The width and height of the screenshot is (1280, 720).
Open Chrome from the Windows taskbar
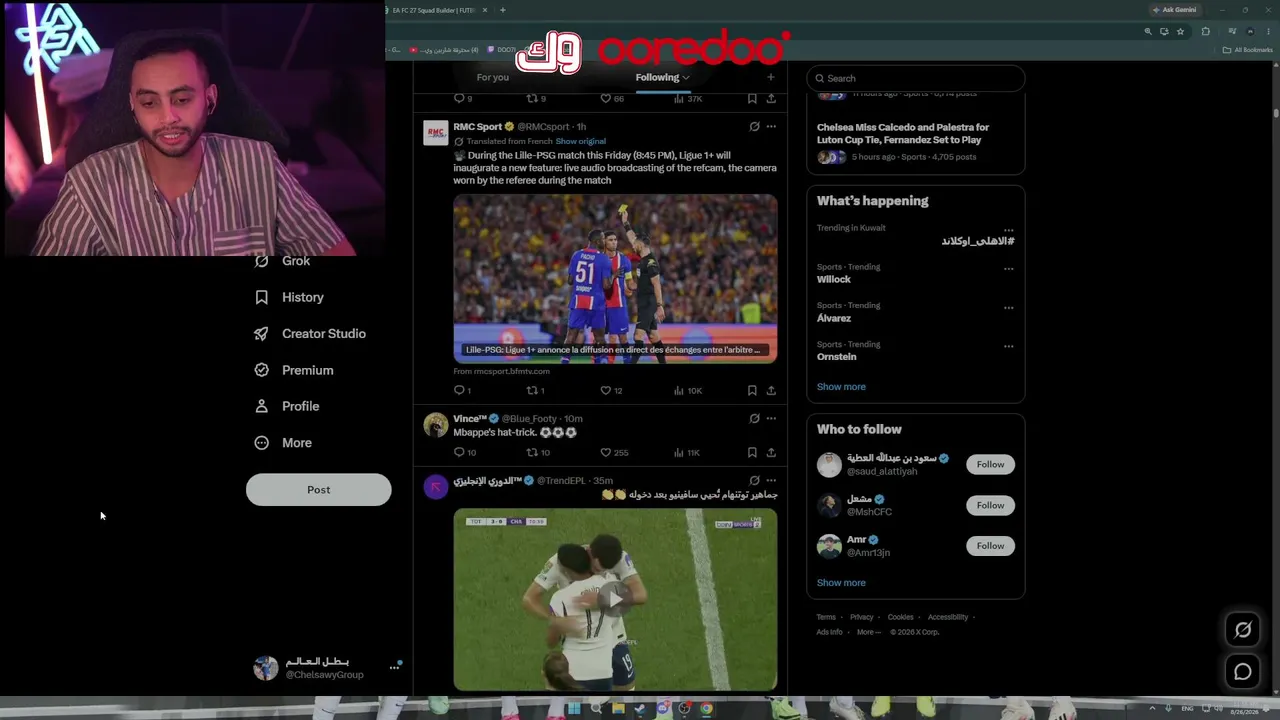tap(706, 709)
